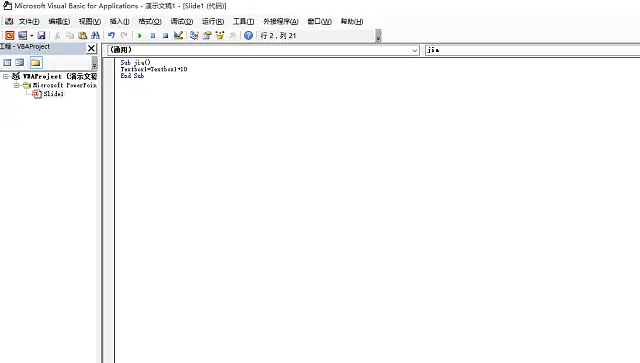Click the Redo arrow icon
Image resolution: width=640 pixels, height=363 pixels.
point(124,36)
